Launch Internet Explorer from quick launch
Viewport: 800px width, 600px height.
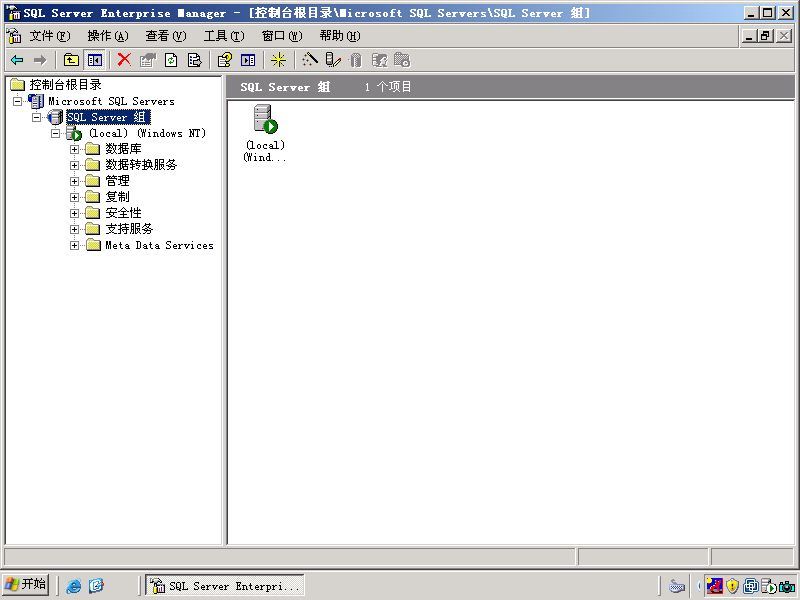(x=73, y=586)
